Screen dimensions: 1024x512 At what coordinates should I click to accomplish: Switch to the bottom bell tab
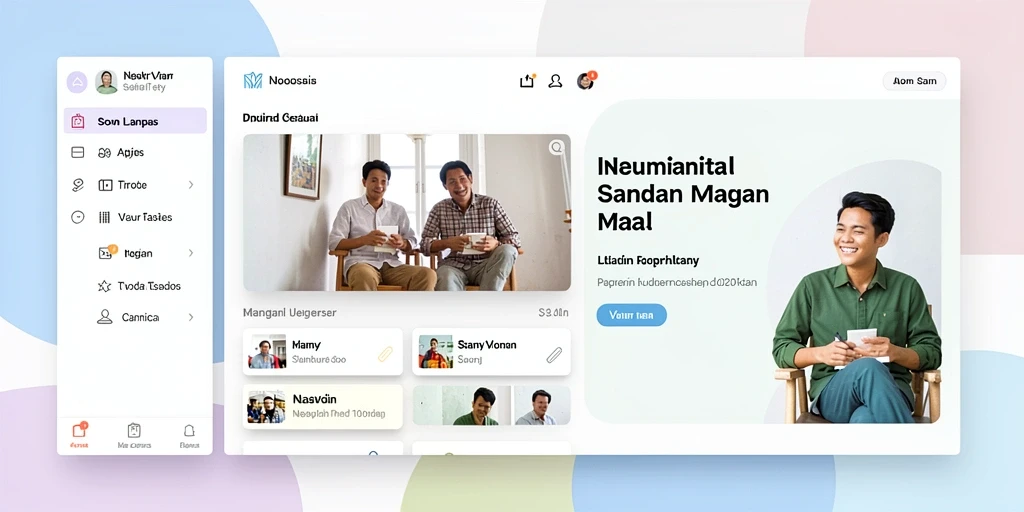tap(189, 435)
